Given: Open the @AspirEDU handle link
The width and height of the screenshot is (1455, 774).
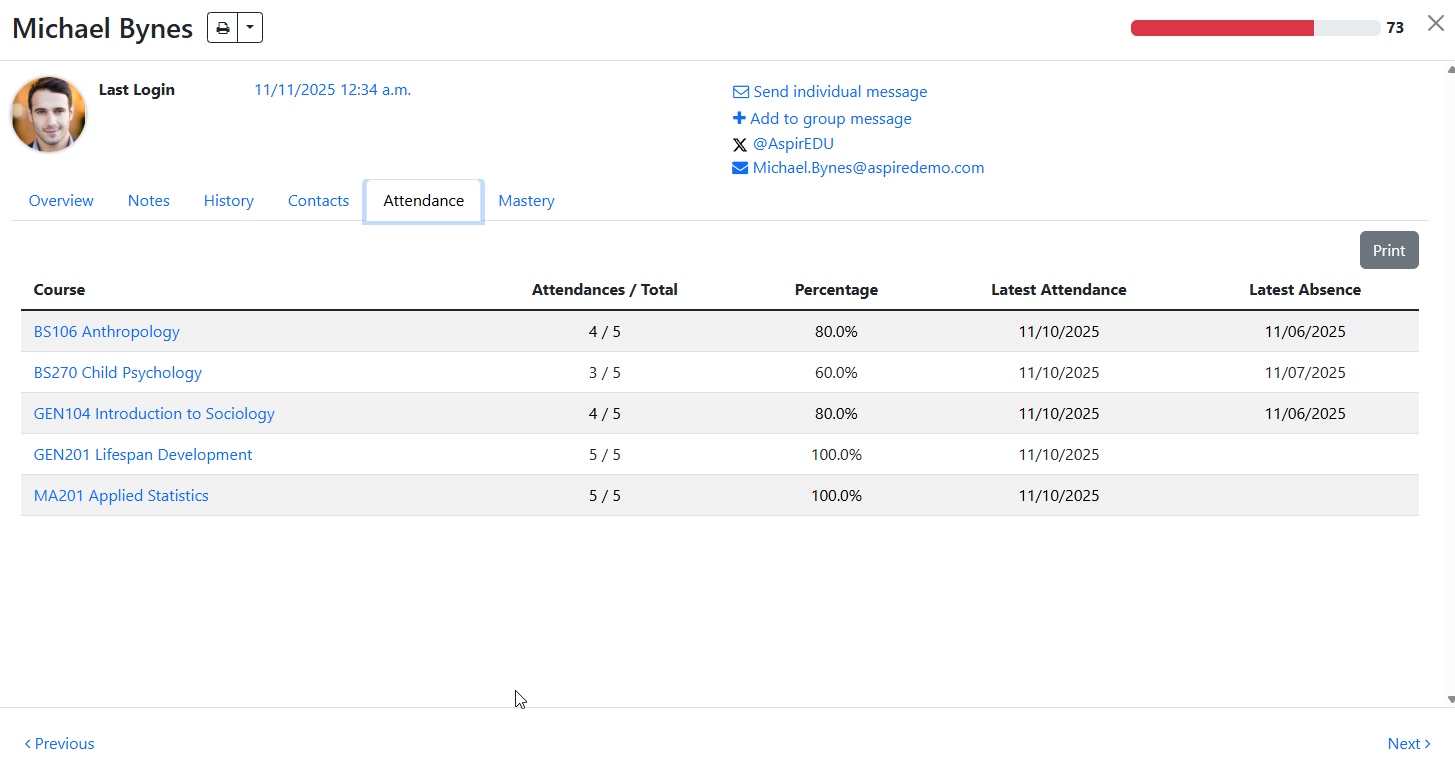Looking at the screenshot, I should tap(793, 144).
